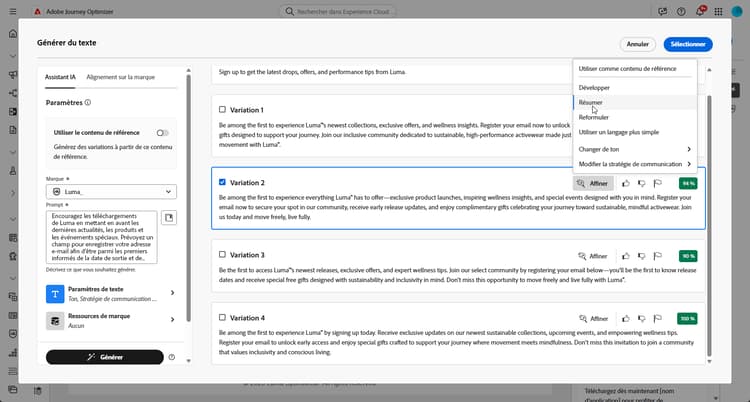Screen dimensions: 750x402
Task: Switch to Alignement sur la marque tab
Action: pos(121,77)
